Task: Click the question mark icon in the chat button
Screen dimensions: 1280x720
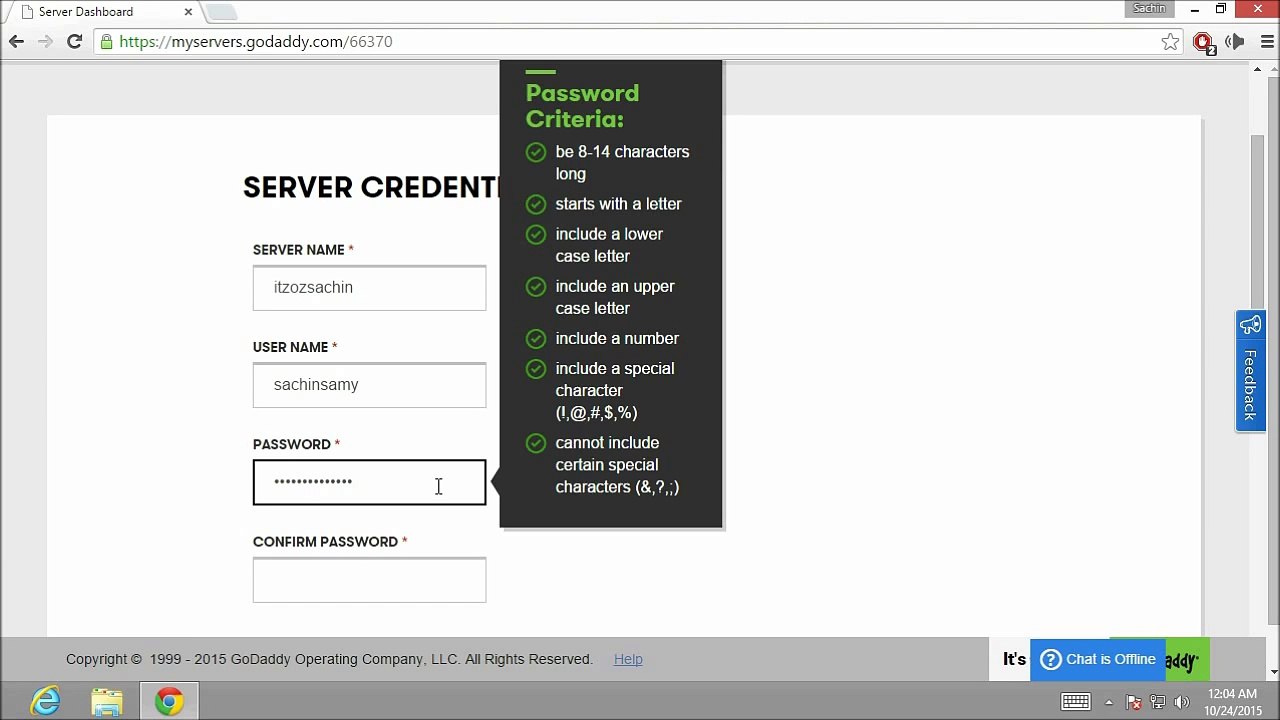Action: pos(1050,659)
